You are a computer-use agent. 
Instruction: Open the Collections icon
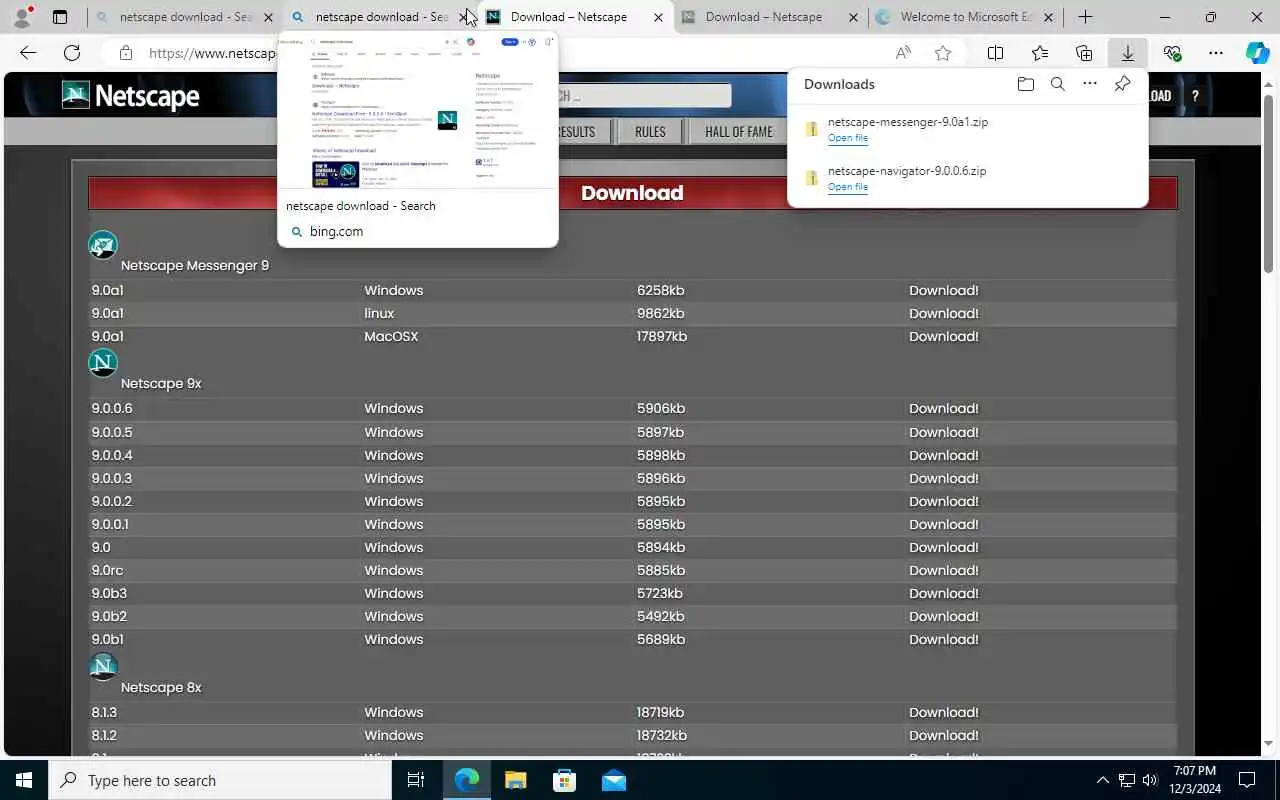[x=1084, y=53]
